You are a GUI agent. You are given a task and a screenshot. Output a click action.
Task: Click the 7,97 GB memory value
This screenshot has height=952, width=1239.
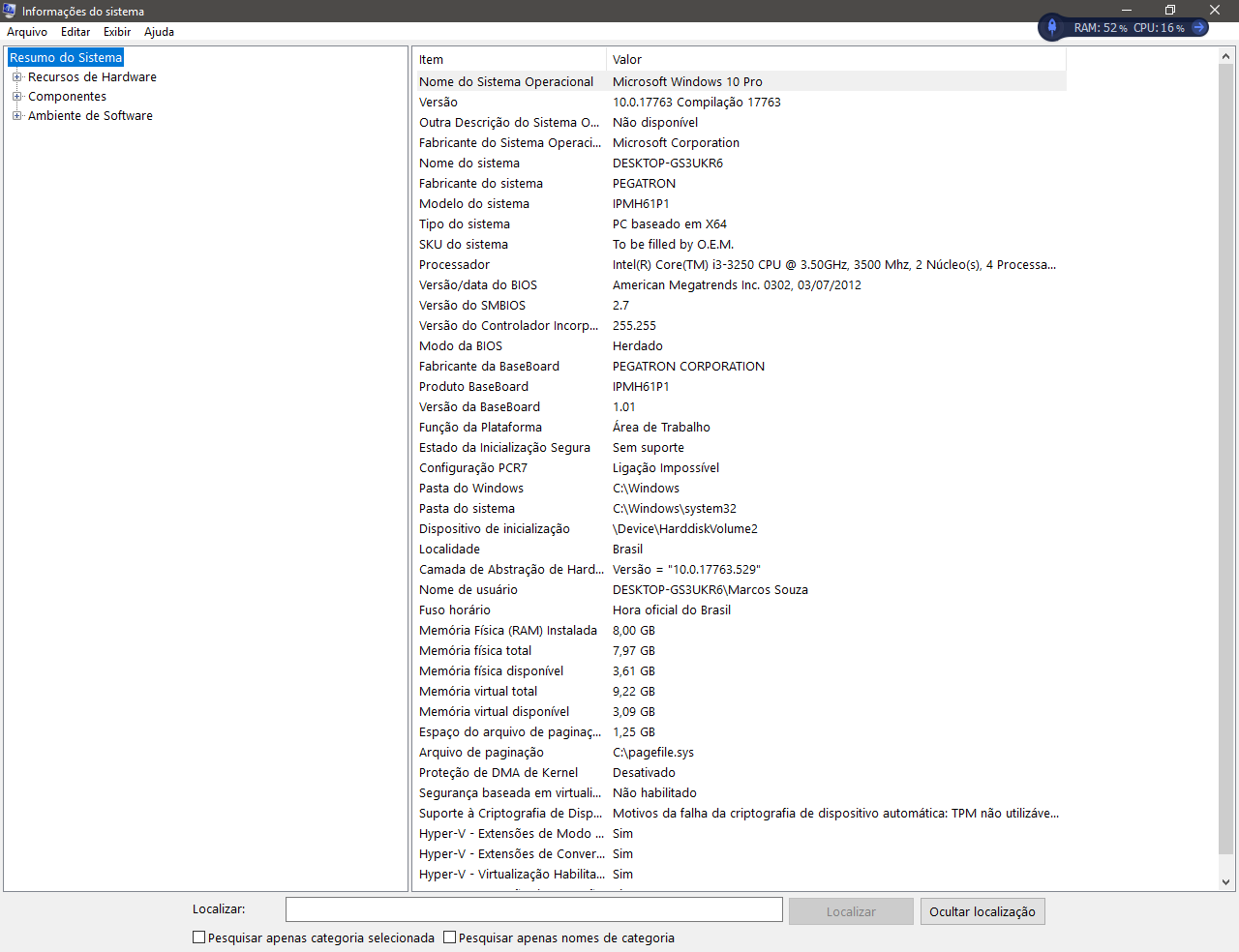click(634, 650)
